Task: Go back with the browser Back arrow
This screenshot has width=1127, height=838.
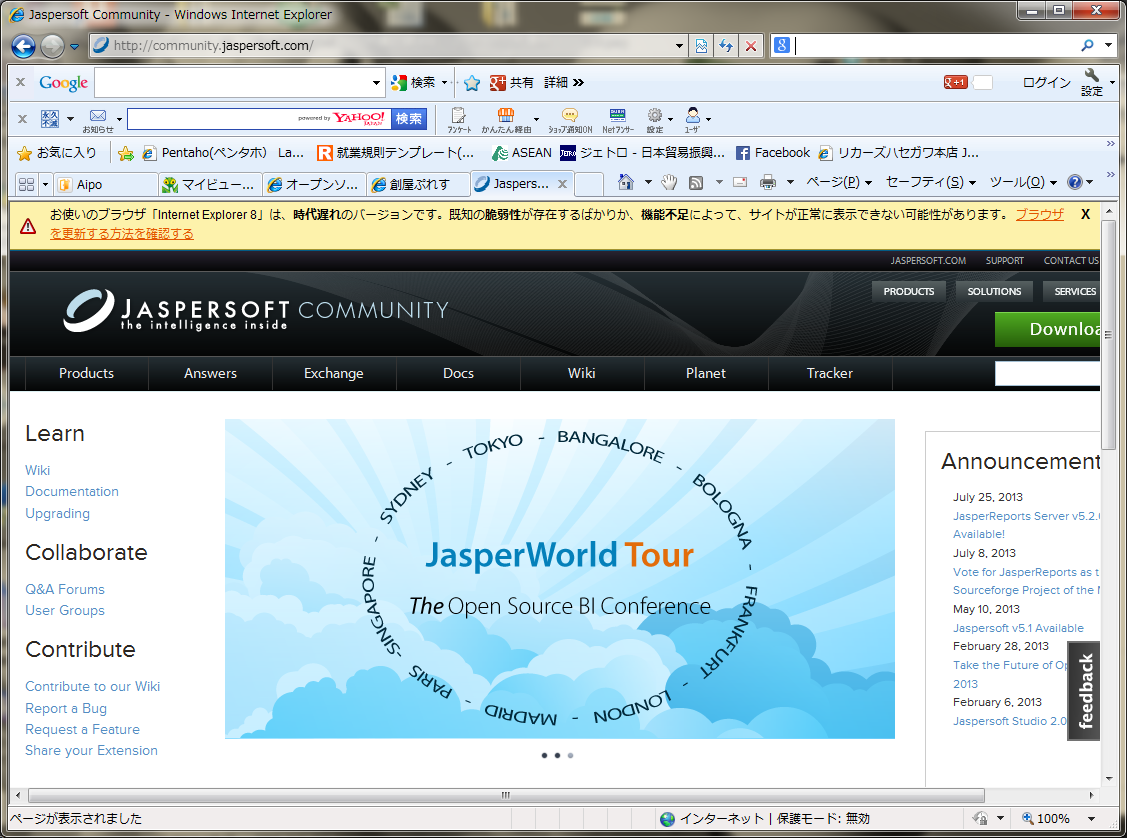Action: 23,47
